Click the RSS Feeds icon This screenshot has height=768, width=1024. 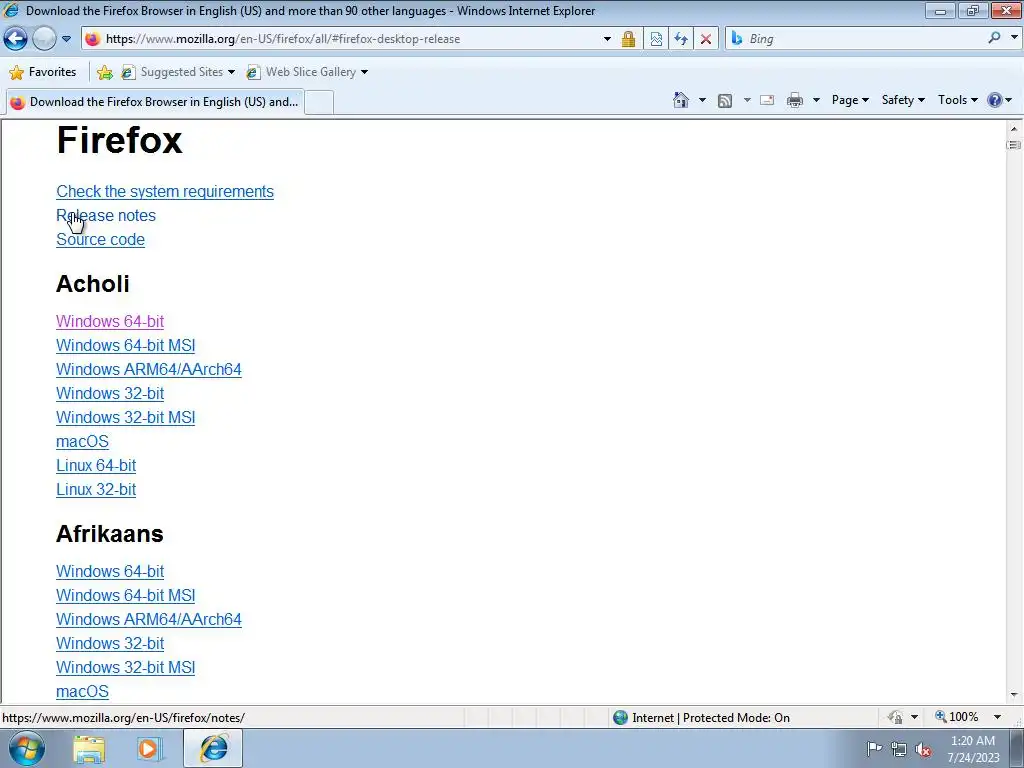724,100
